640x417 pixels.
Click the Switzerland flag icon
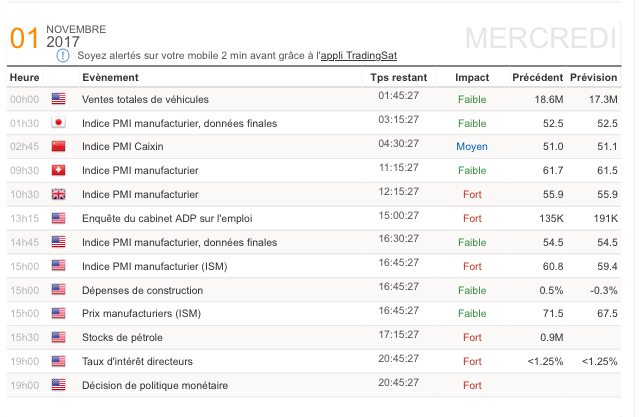point(58,171)
